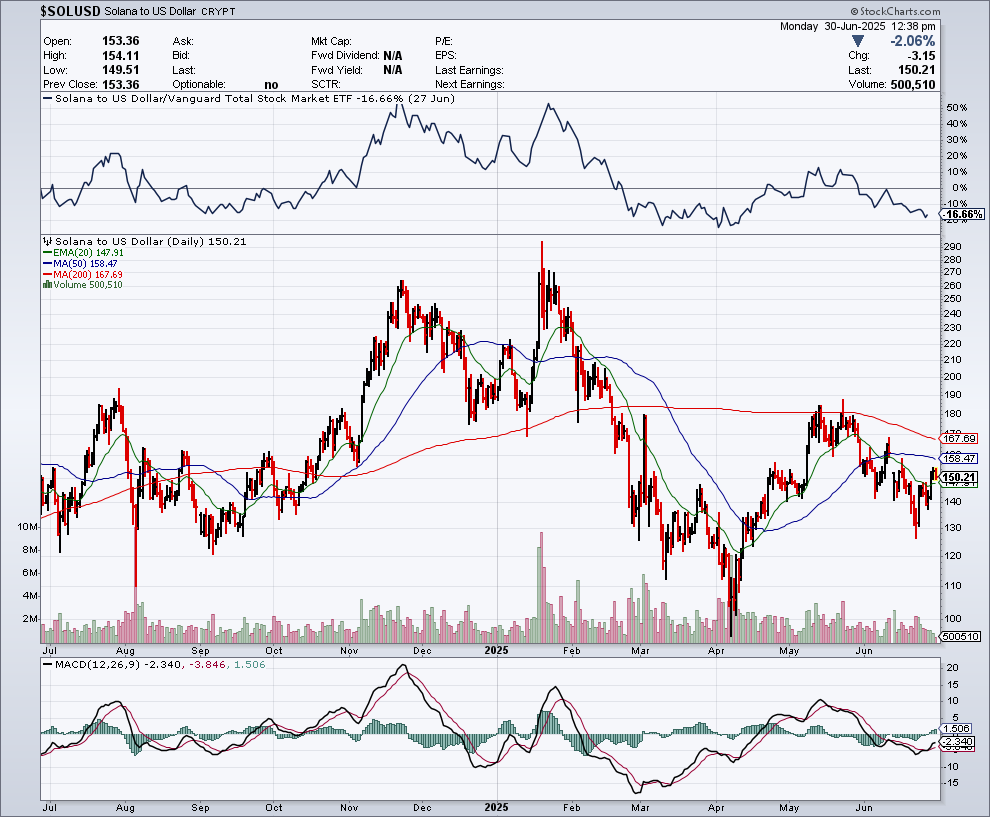Screen dimensions: 990x817
Task: Click the blue MA(50) line color key
Action: [x=47, y=263]
